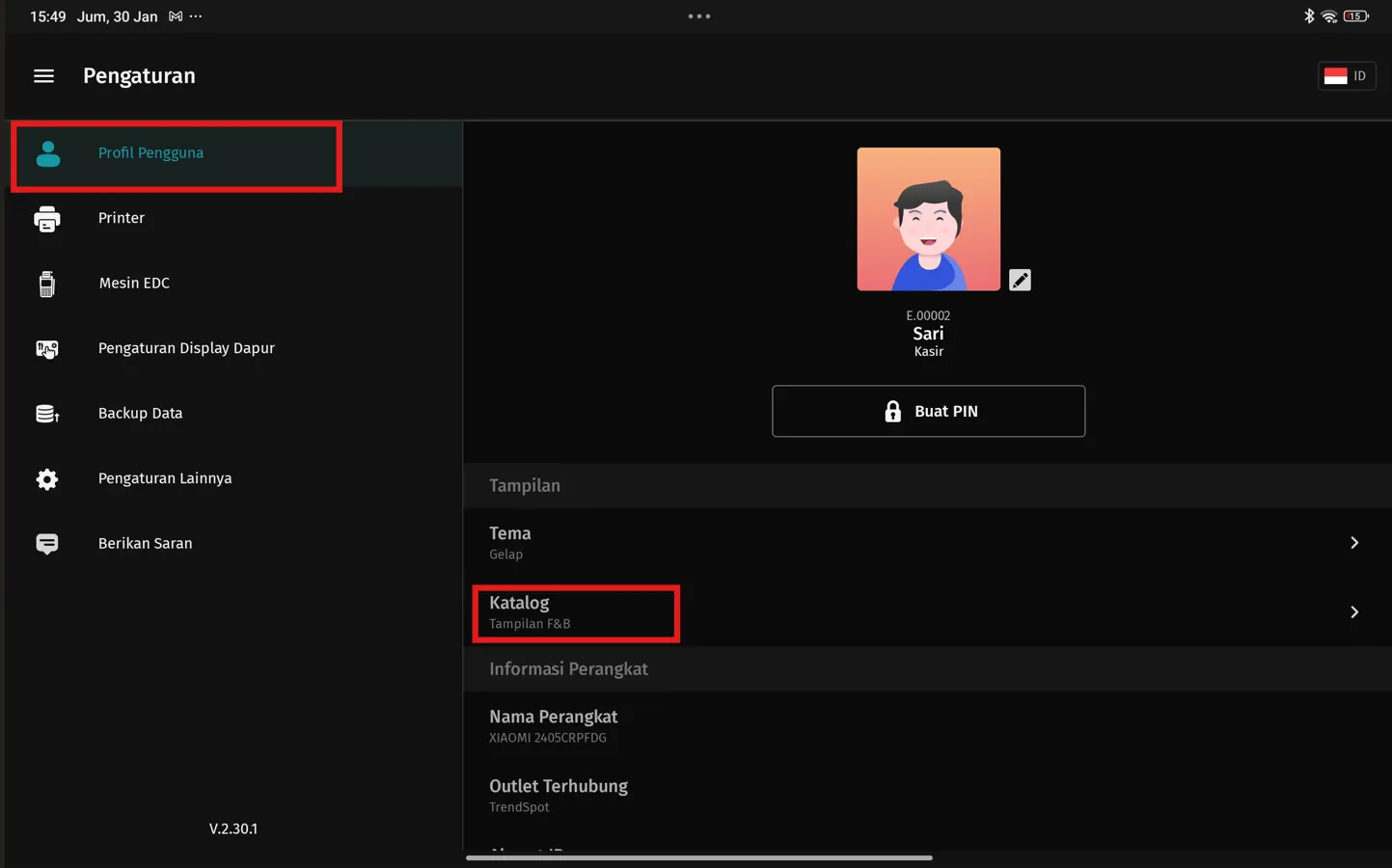Tap the user profile person icon
The height and width of the screenshot is (868, 1392).
(48, 154)
